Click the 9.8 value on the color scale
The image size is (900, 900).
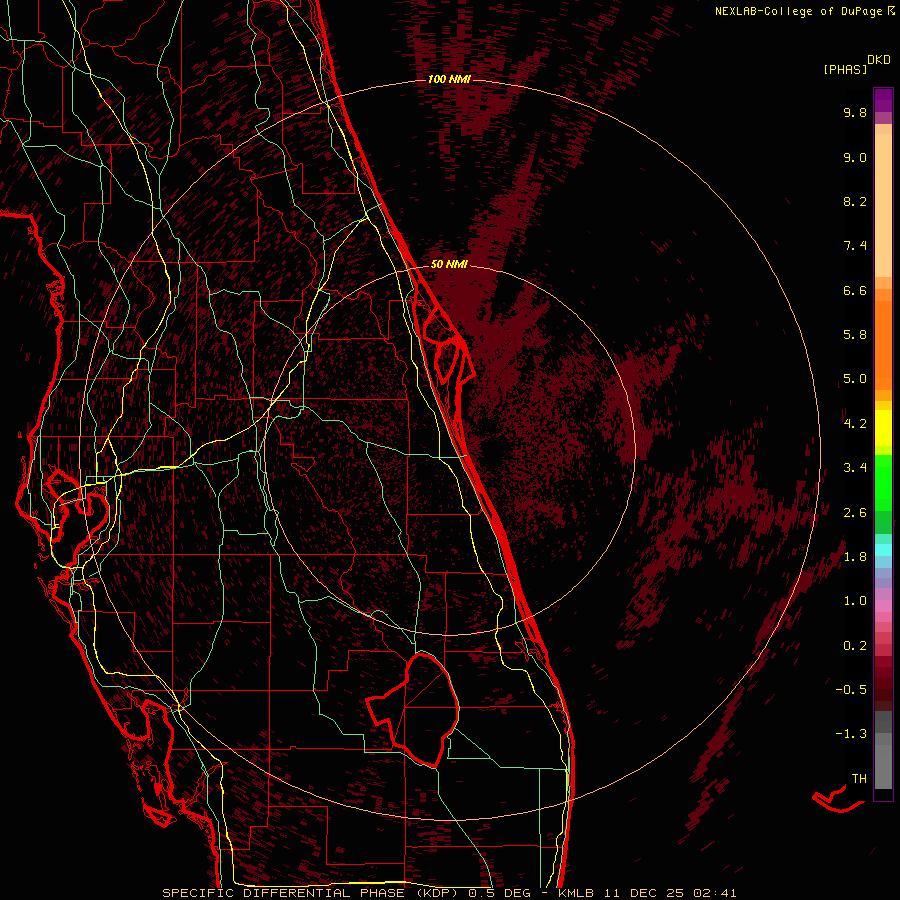[x=855, y=112]
